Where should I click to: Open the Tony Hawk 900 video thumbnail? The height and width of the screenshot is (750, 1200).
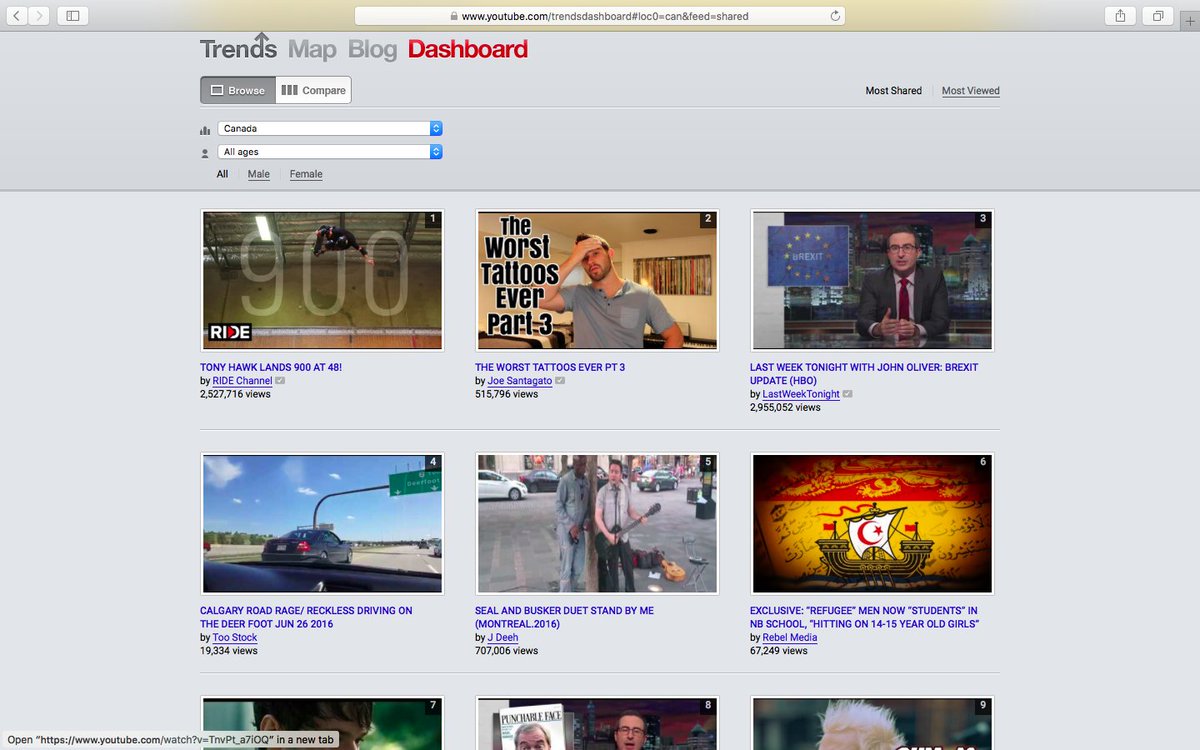click(x=322, y=280)
